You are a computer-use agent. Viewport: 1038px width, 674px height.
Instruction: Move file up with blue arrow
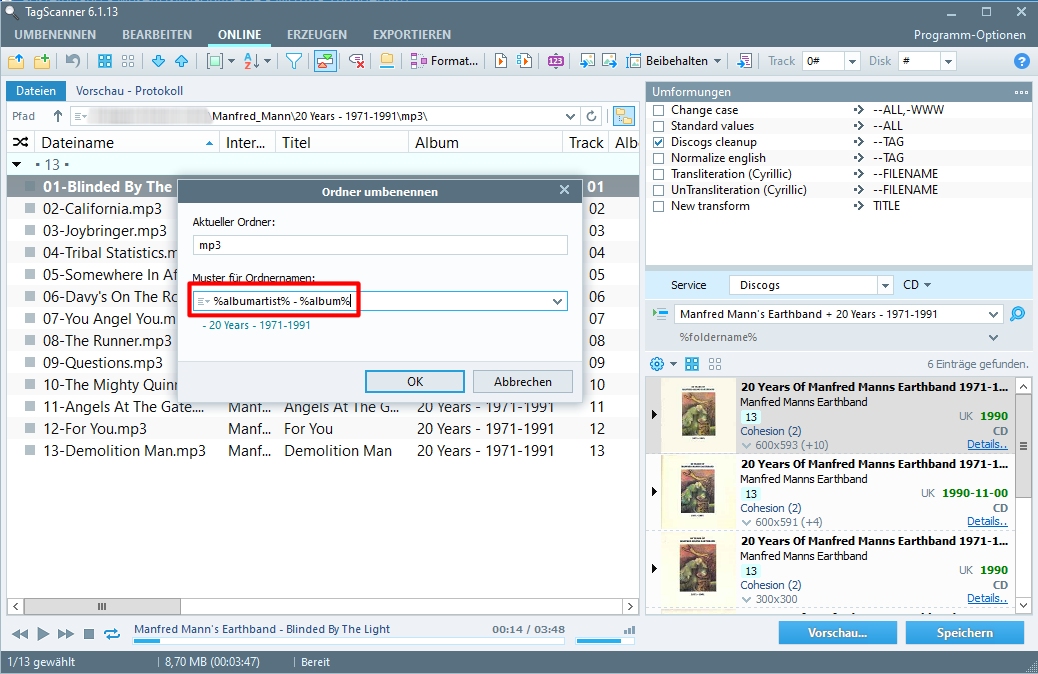click(x=181, y=62)
